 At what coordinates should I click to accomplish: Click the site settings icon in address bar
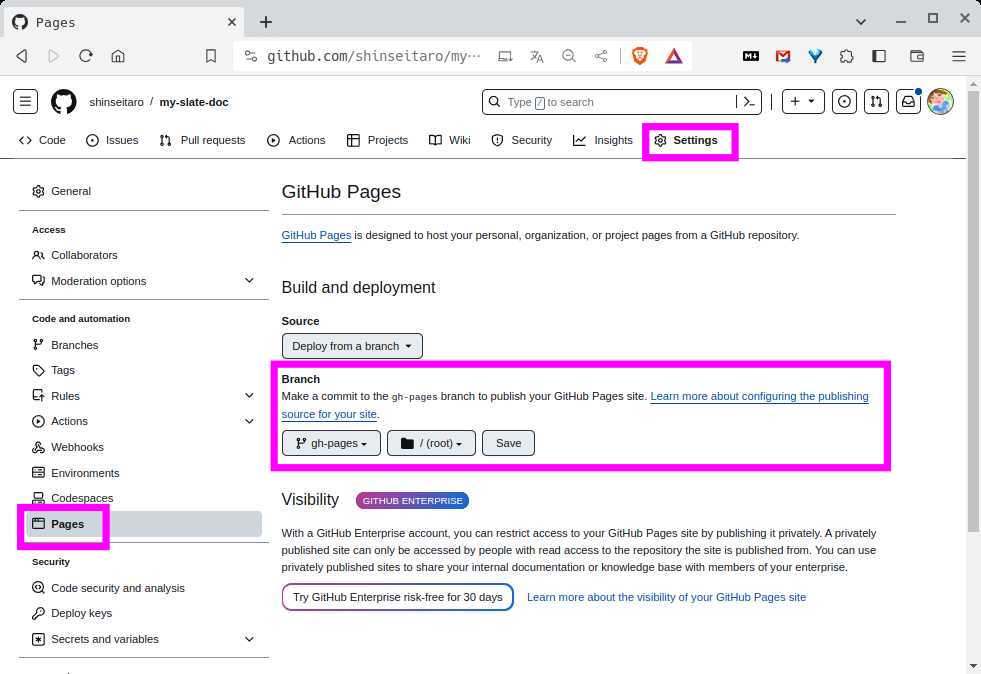[x=251, y=56]
